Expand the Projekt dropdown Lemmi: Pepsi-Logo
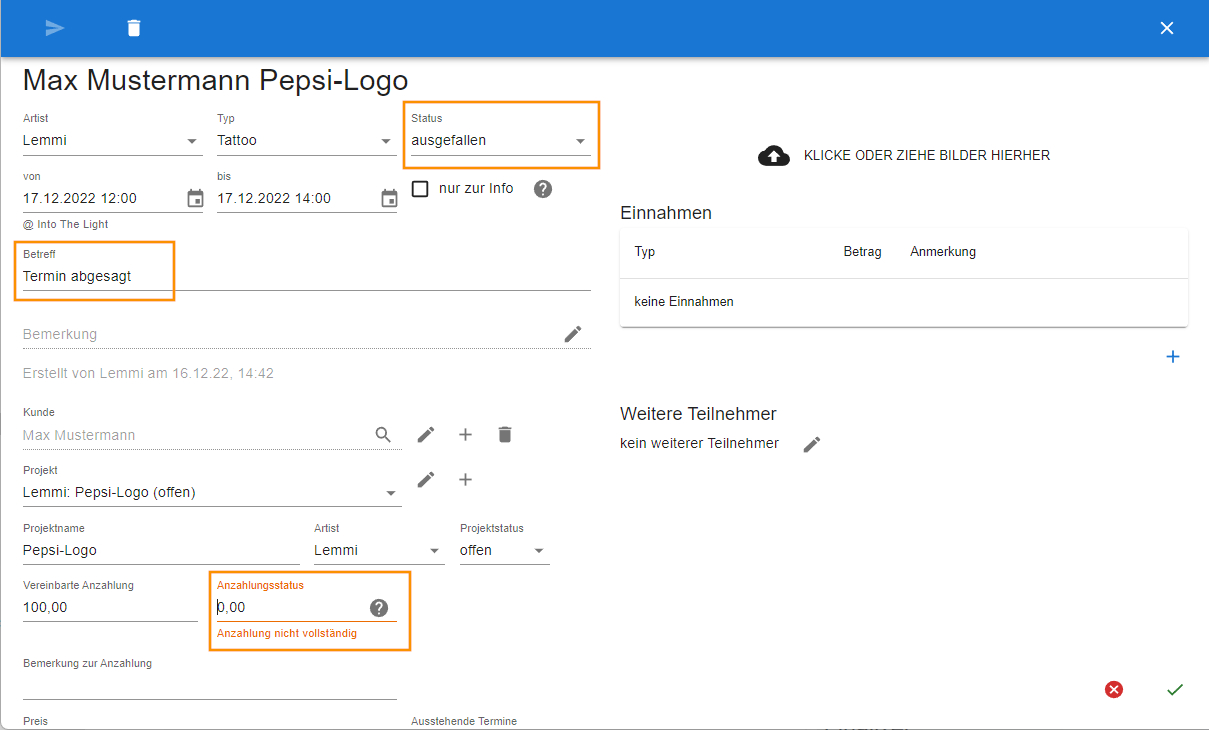Screen dimensions: 1209x730 point(212,492)
